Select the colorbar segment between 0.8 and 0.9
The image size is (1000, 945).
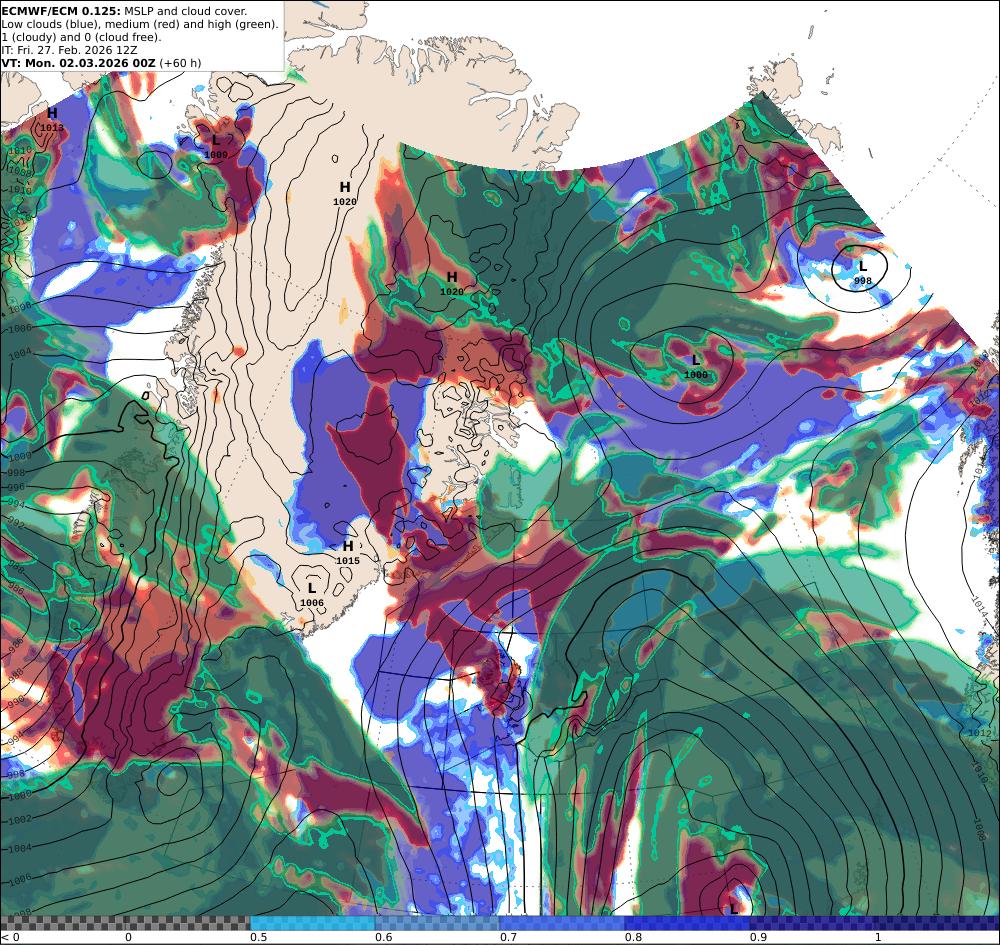686,923
